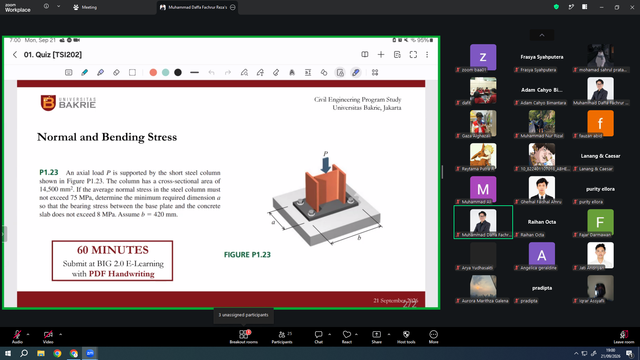Select the shape recognition pen tool
This screenshot has width=640, height=360.
pos(244,73)
